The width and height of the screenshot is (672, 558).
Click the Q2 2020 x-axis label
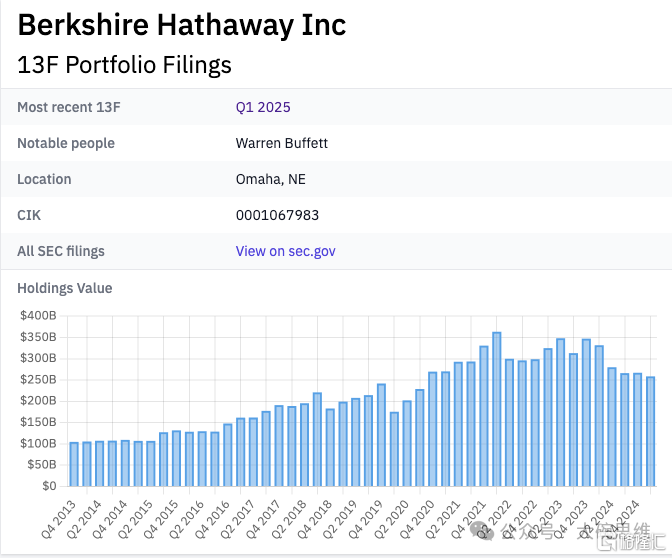pos(392,519)
